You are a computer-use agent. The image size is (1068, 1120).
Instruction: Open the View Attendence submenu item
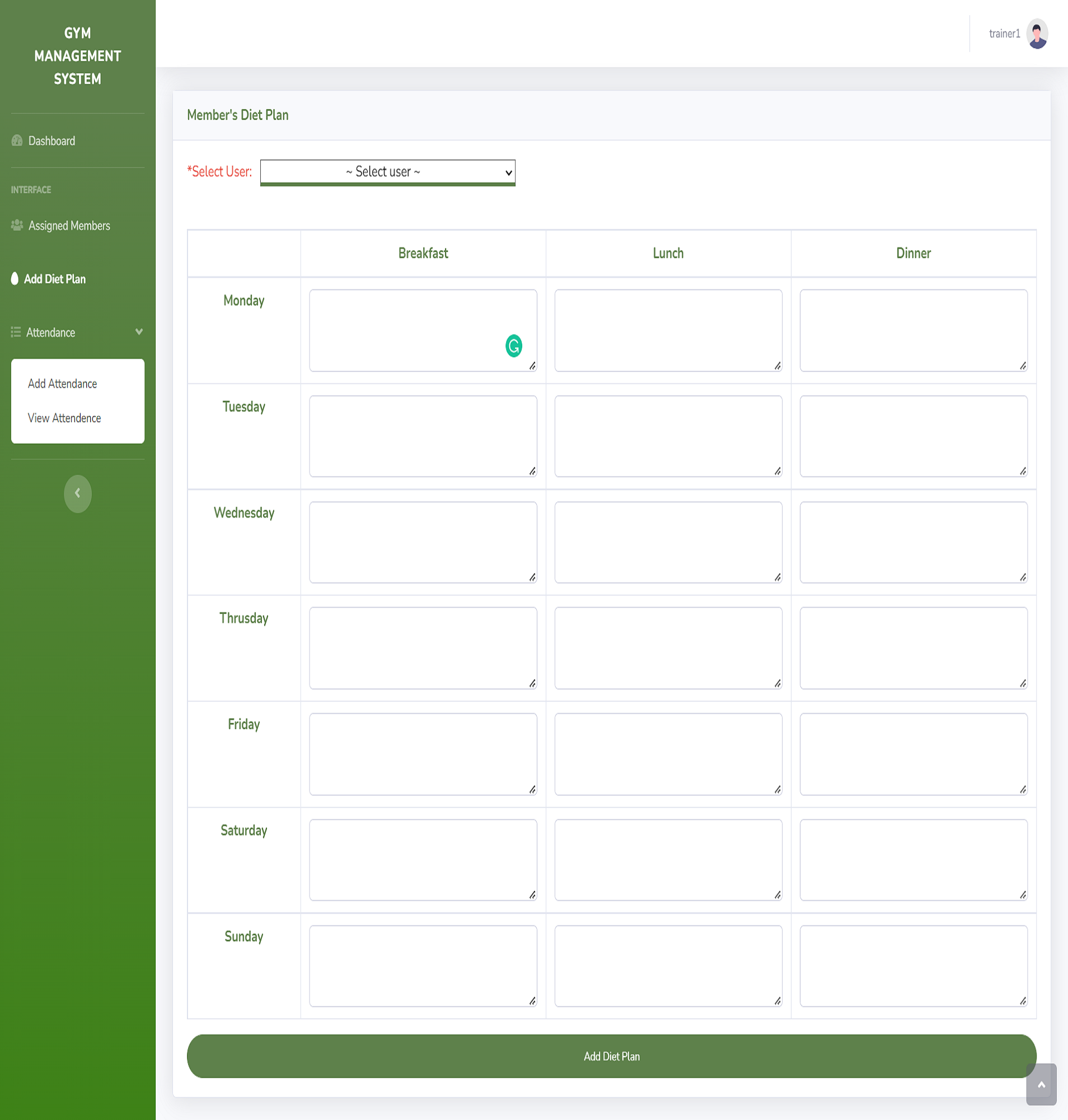tap(64, 418)
